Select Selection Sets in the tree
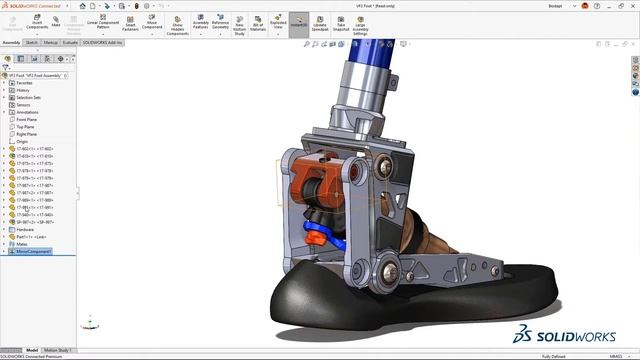The height and width of the screenshot is (360, 640). [x=28, y=98]
